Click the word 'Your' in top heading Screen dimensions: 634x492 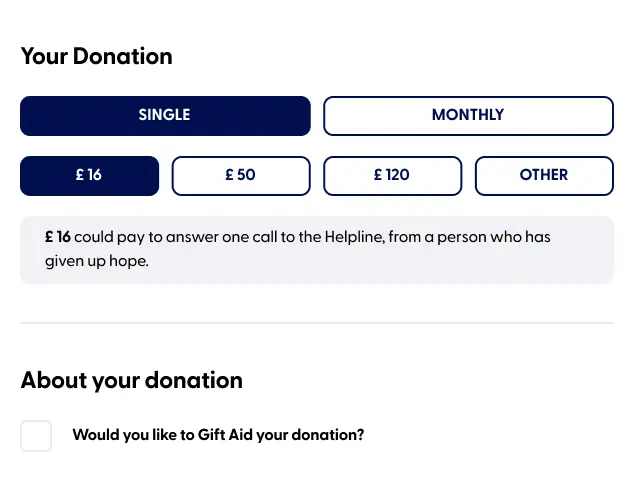click(44, 56)
